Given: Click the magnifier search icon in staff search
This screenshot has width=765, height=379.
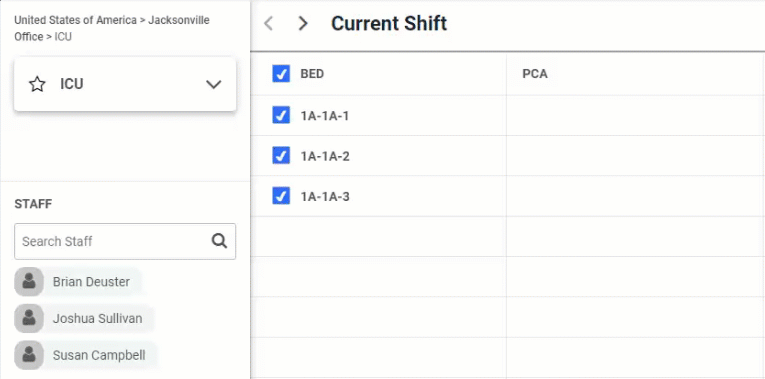Looking at the screenshot, I should (219, 241).
